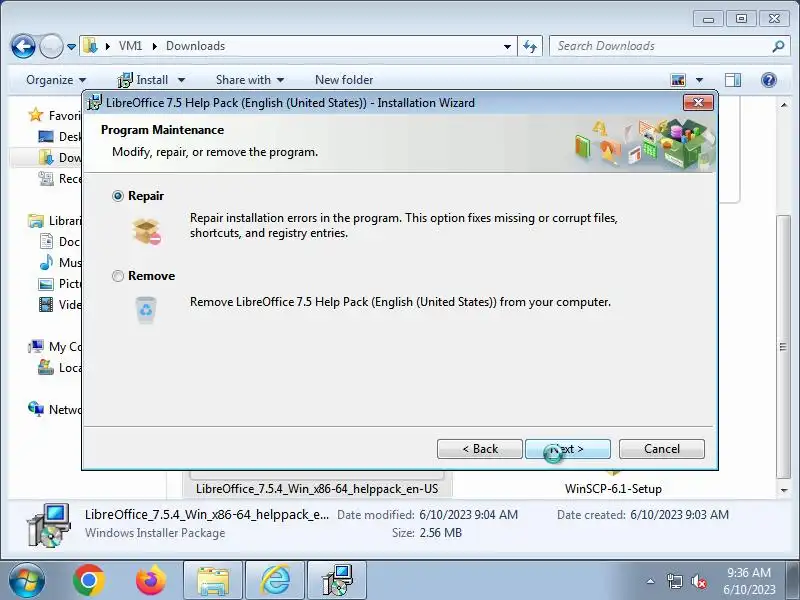Click the Remove recycle bin icon
This screenshot has height=600, width=800.
pos(146,310)
